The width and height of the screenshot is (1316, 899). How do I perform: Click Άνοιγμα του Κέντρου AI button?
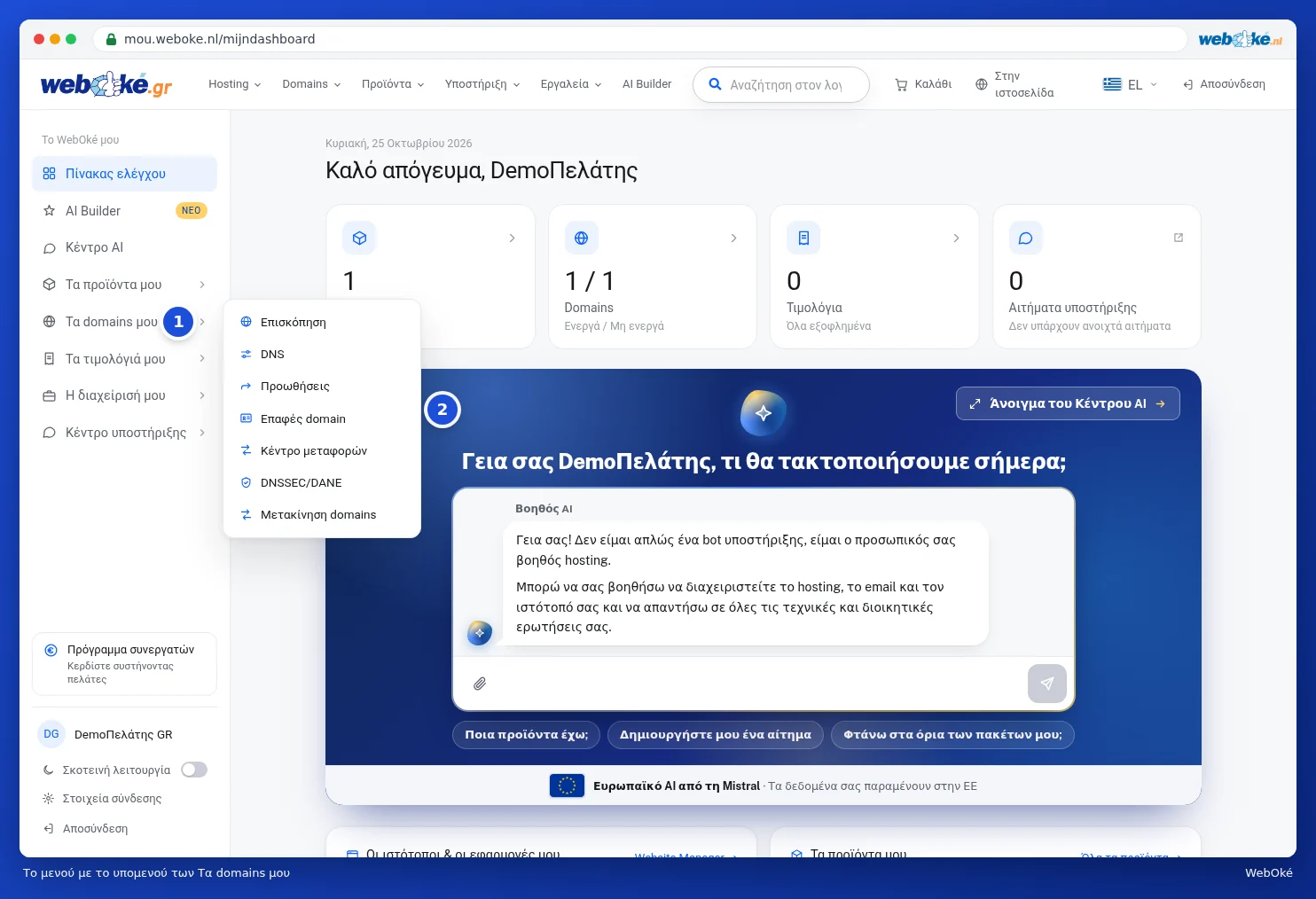pos(1068,403)
